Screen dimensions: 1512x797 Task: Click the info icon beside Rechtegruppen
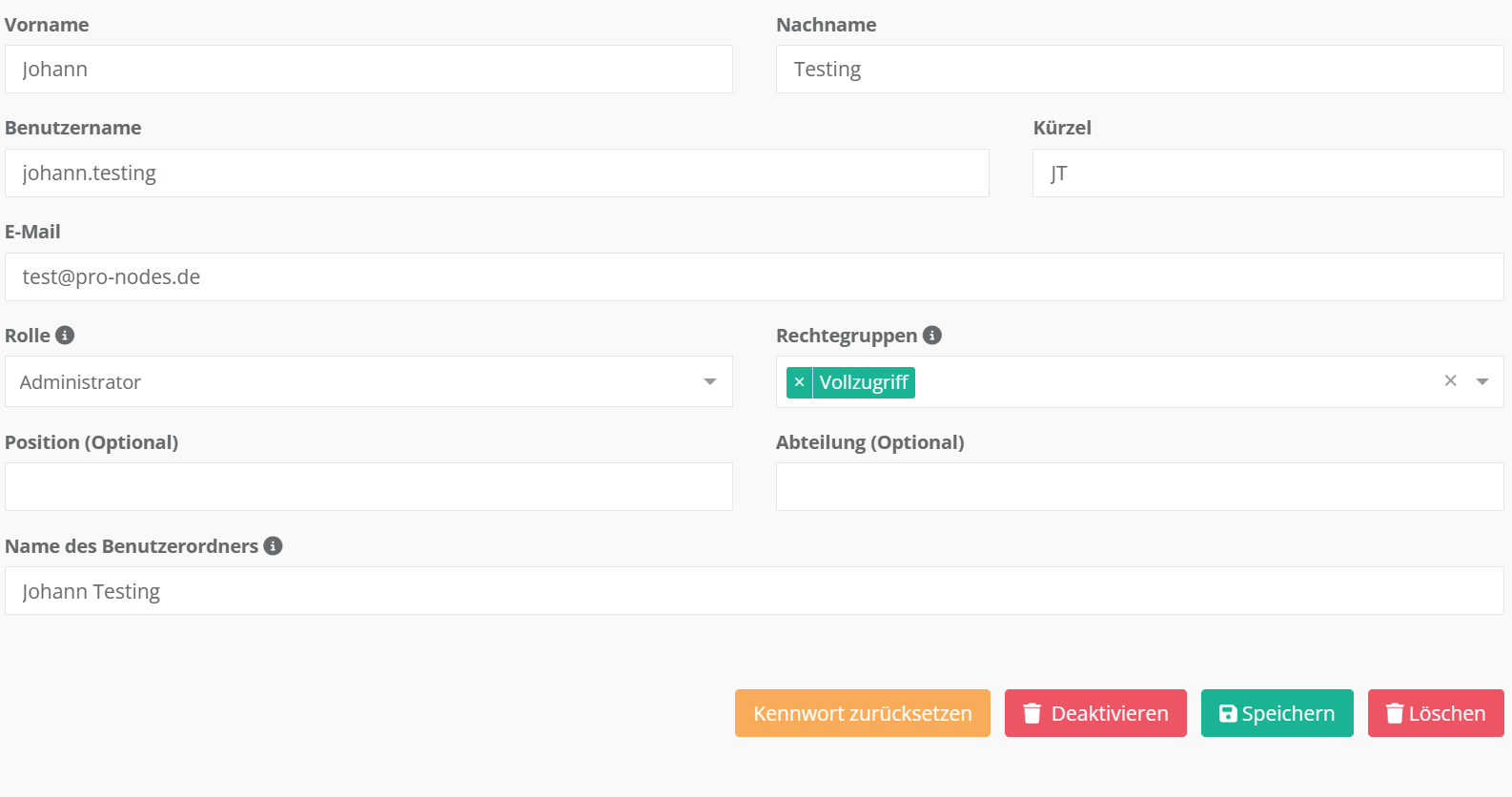tap(932, 336)
